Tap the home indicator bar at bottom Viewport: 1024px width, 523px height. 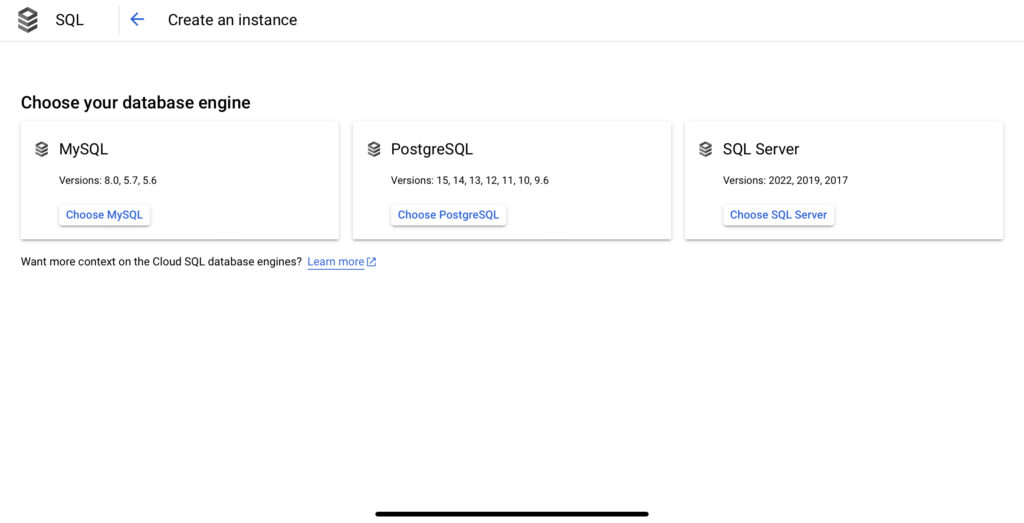point(512,514)
